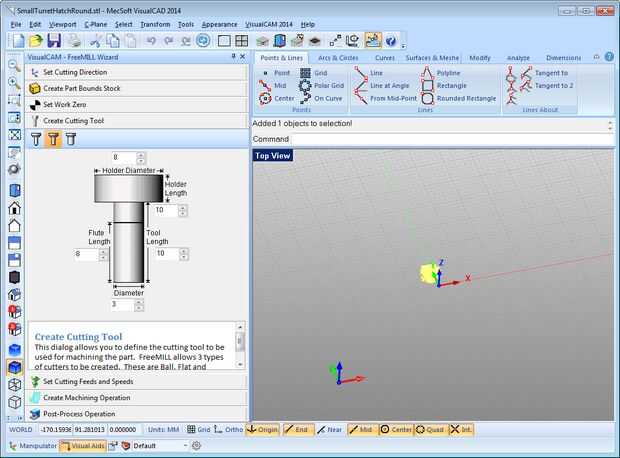Open the File menu
The image size is (620, 458).
coord(16,24)
